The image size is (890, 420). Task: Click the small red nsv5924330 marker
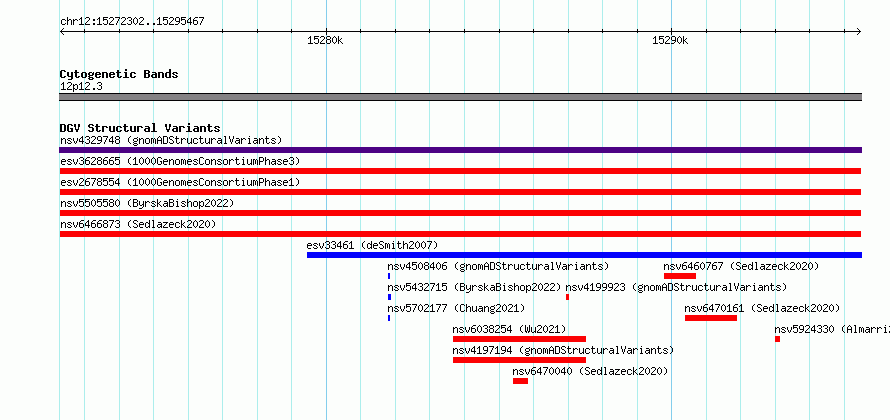(x=777, y=339)
